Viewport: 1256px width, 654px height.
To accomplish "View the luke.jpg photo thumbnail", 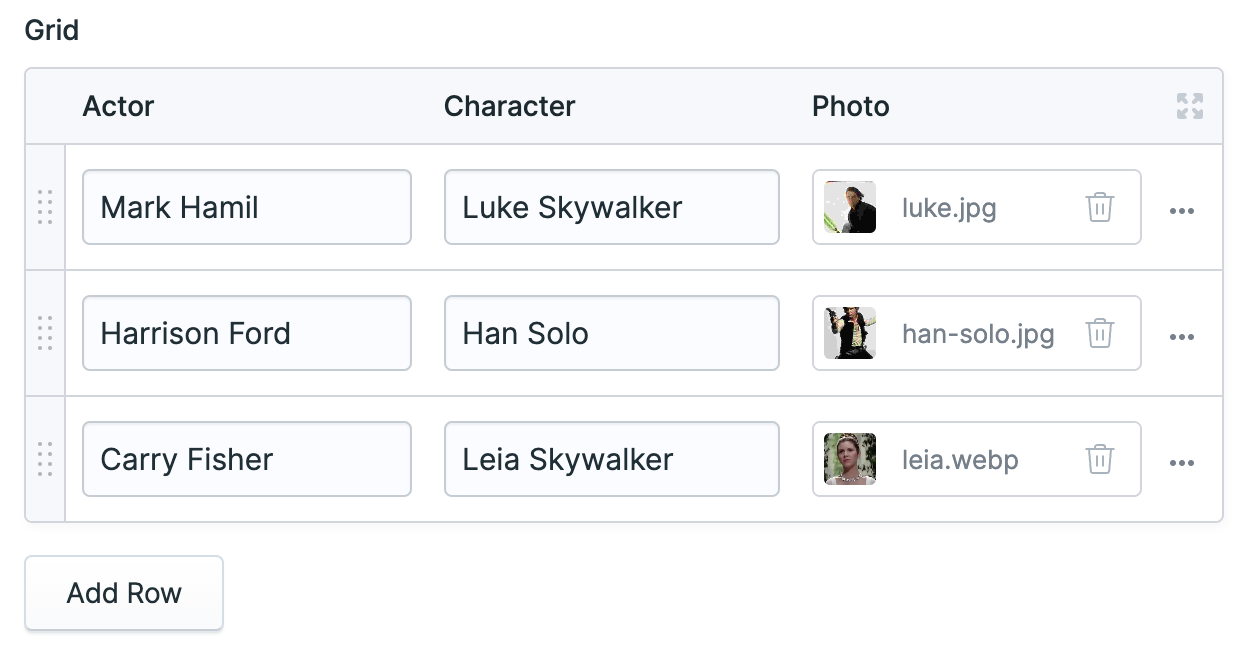I will coord(849,207).
